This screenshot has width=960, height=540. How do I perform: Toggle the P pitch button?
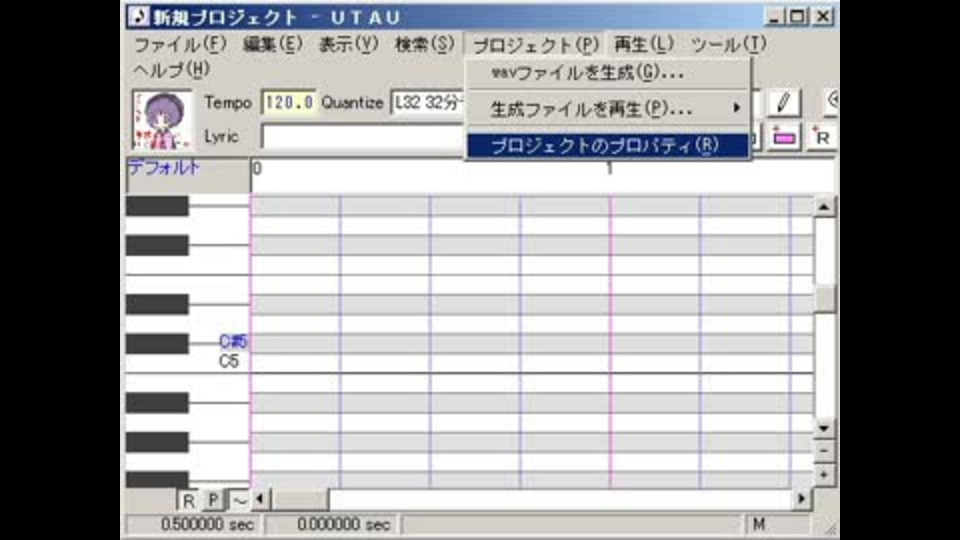(x=213, y=500)
